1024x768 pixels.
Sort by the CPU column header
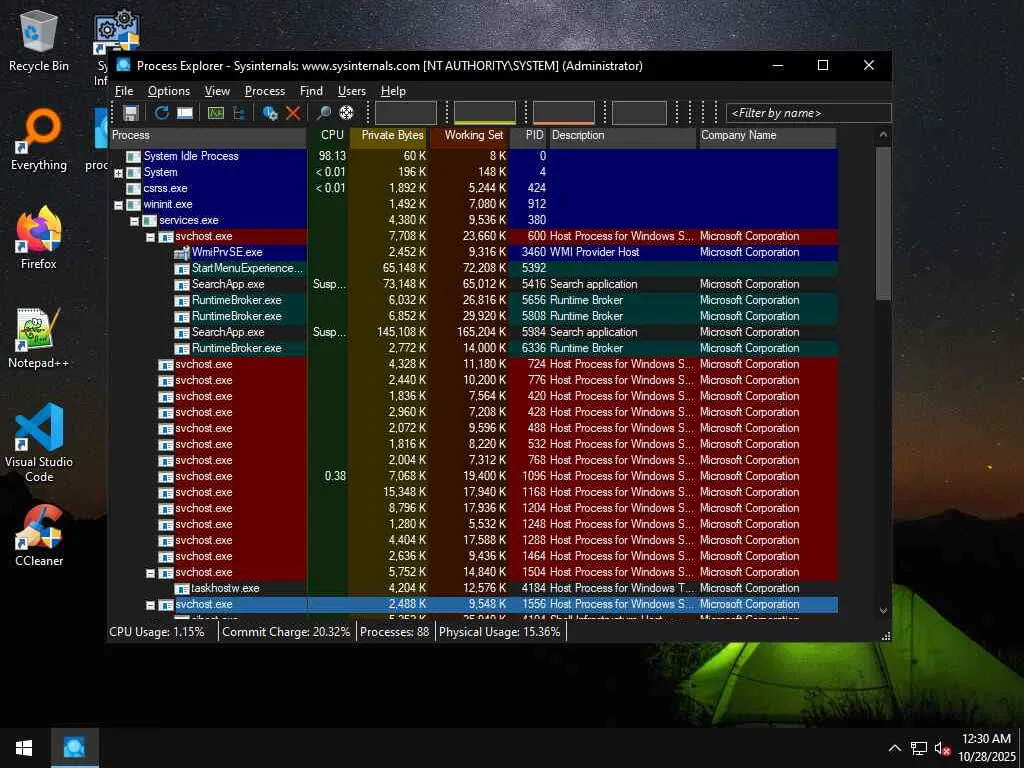tap(328, 135)
